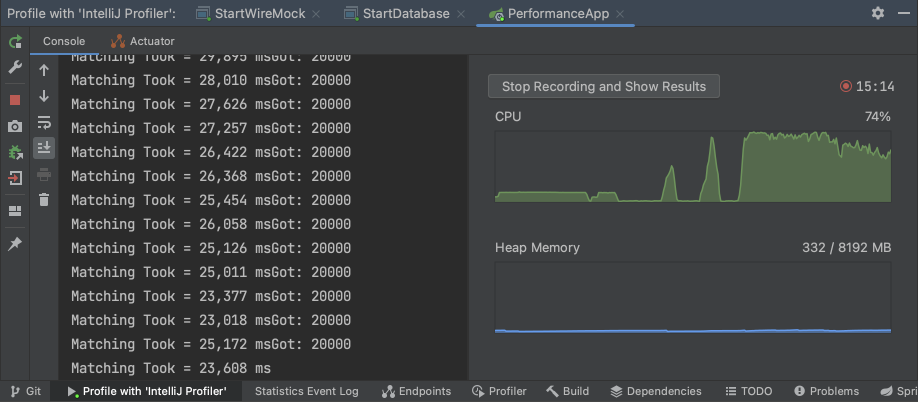Hide tool window minimize dash
This screenshot has width=918, height=402.
pyautogui.click(x=904, y=13)
